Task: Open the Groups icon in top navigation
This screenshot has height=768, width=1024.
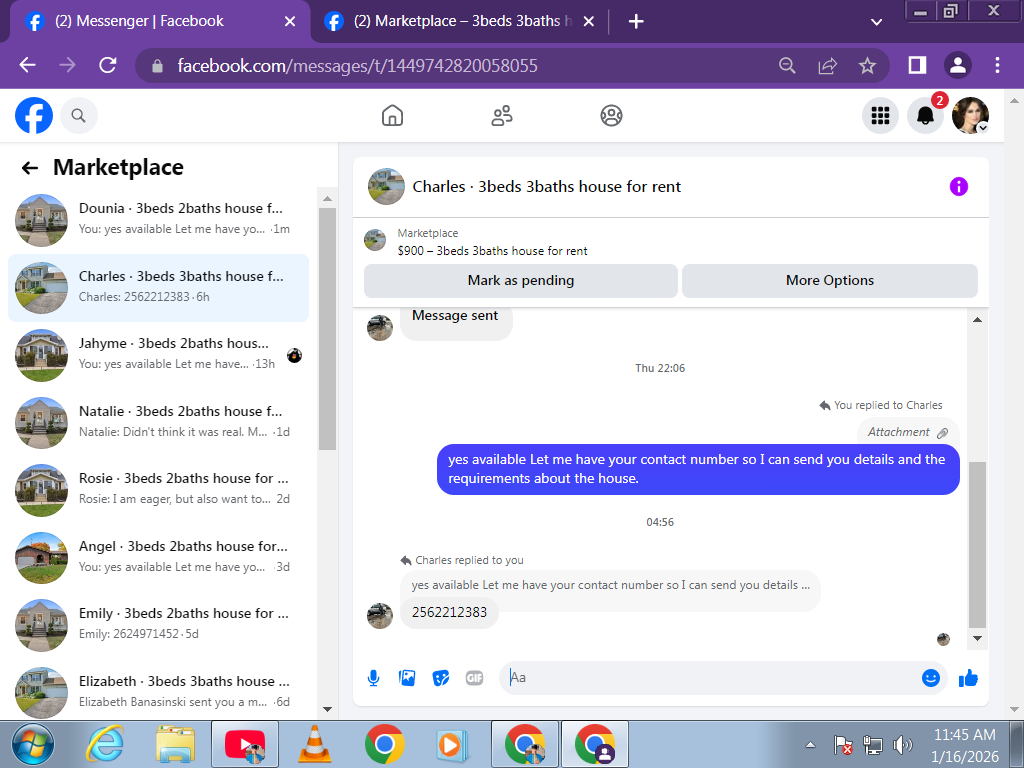Action: pos(611,116)
